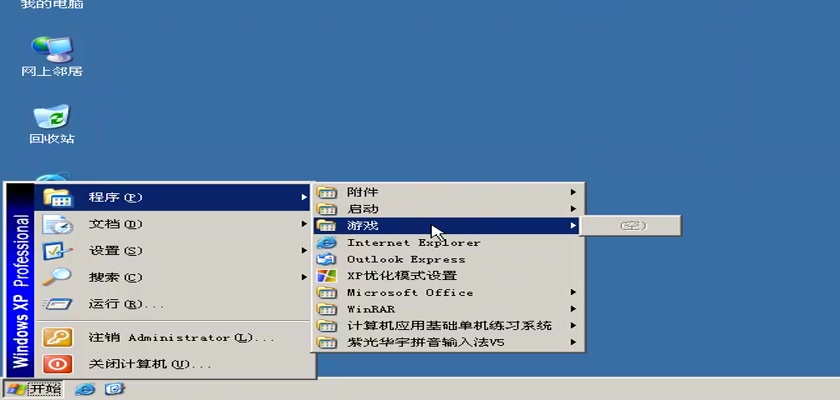Click the WinRAR folder icon

[327, 310]
